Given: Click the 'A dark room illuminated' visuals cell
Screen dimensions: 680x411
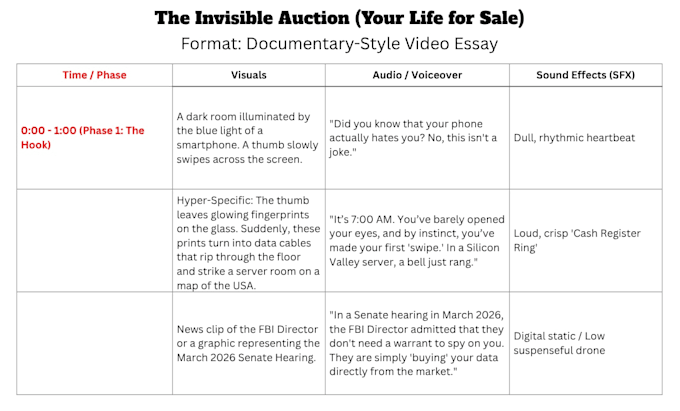Looking at the screenshot, I should 248,137.
